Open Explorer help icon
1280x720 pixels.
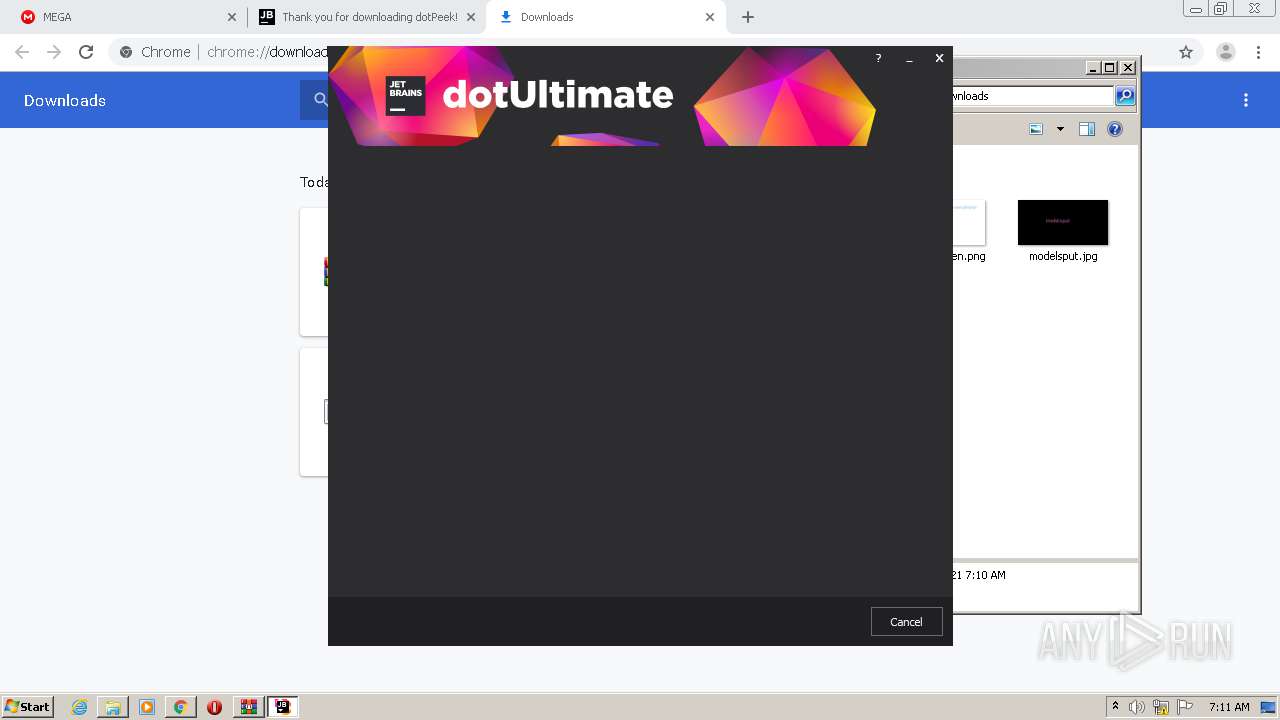pos(1115,129)
